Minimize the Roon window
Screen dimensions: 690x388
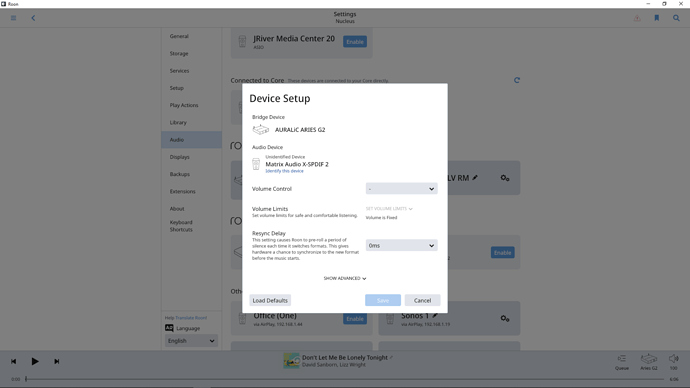coord(648,4)
